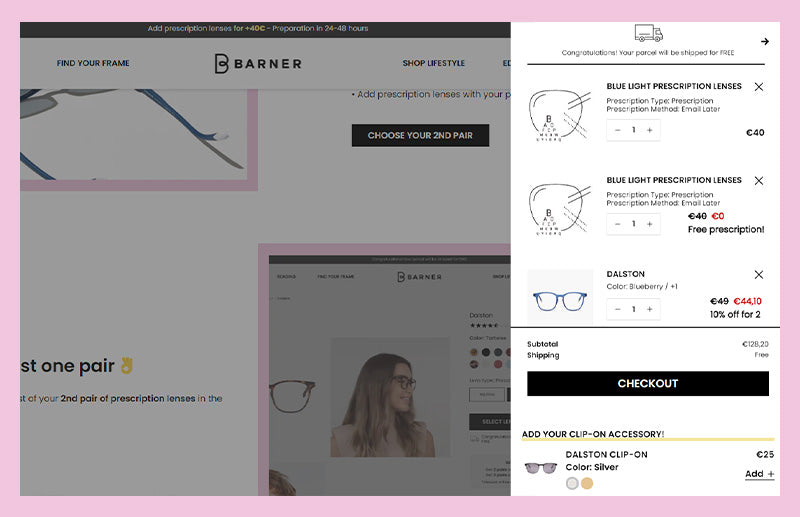Image resolution: width=800 pixels, height=517 pixels.
Task: Close the cart drawer with the arrow icon
Action: point(764,41)
